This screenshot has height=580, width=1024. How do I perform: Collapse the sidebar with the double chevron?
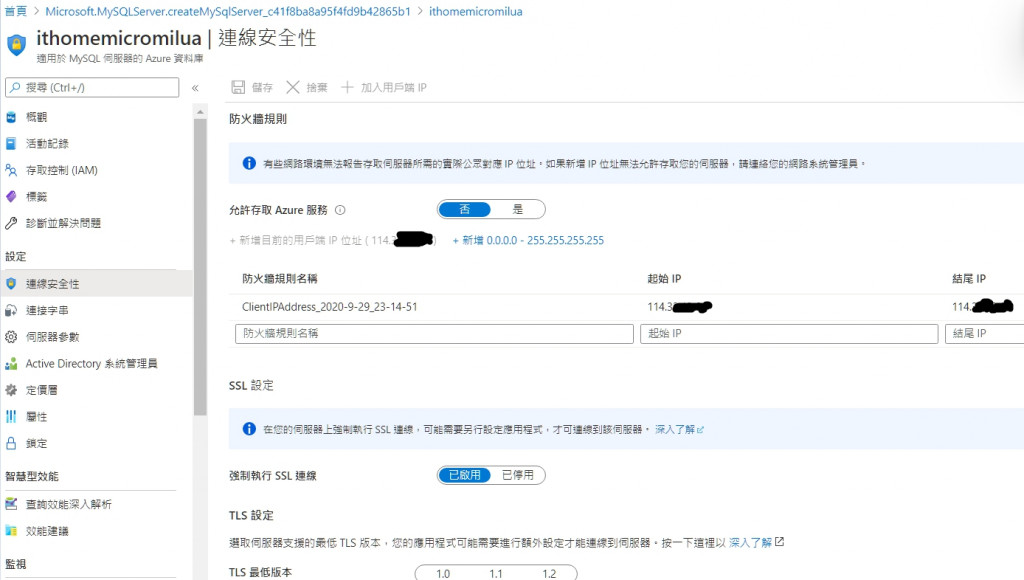coord(195,88)
